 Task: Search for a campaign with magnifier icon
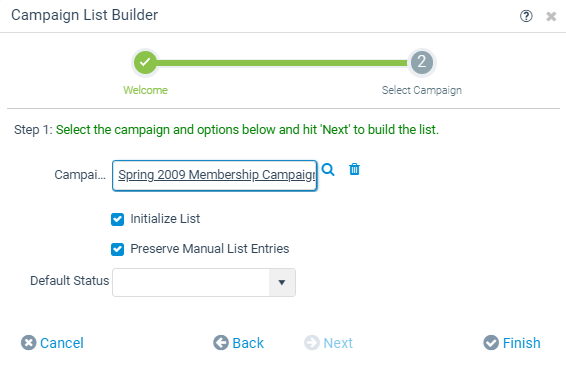(328, 169)
